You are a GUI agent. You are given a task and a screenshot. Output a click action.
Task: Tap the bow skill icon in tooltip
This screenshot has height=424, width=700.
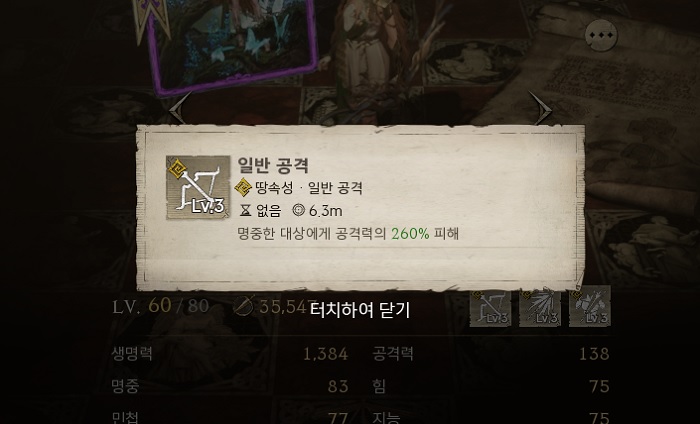click(x=198, y=187)
